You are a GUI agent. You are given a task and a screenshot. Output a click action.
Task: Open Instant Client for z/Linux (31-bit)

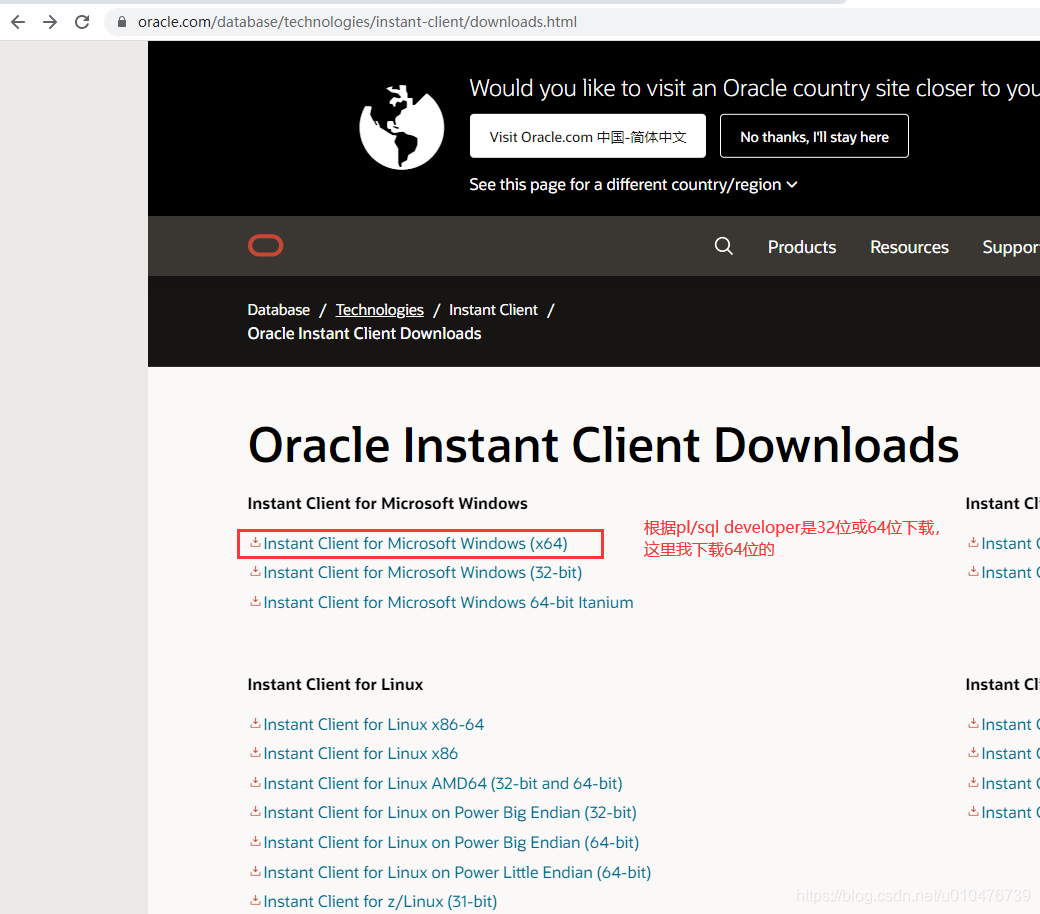(x=380, y=901)
